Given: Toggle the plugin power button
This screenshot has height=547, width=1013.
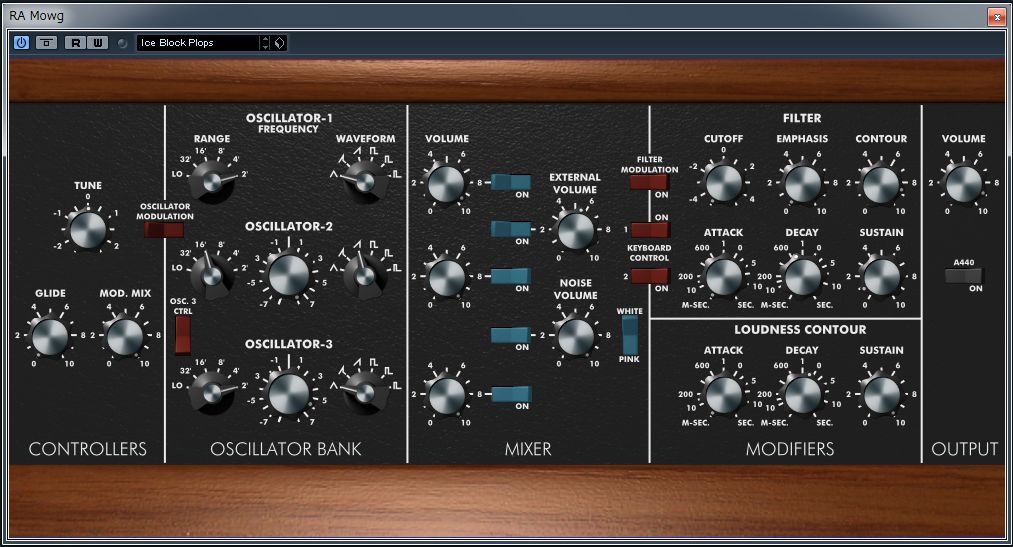Looking at the screenshot, I should [21, 43].
